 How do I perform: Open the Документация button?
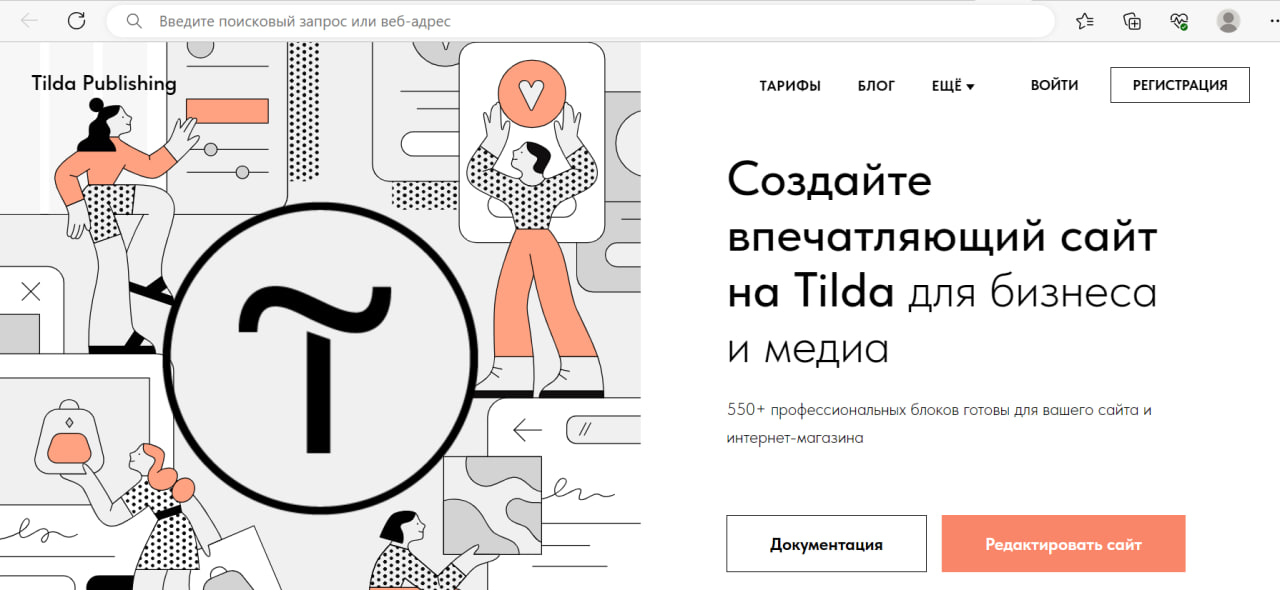tap(825, 543)
